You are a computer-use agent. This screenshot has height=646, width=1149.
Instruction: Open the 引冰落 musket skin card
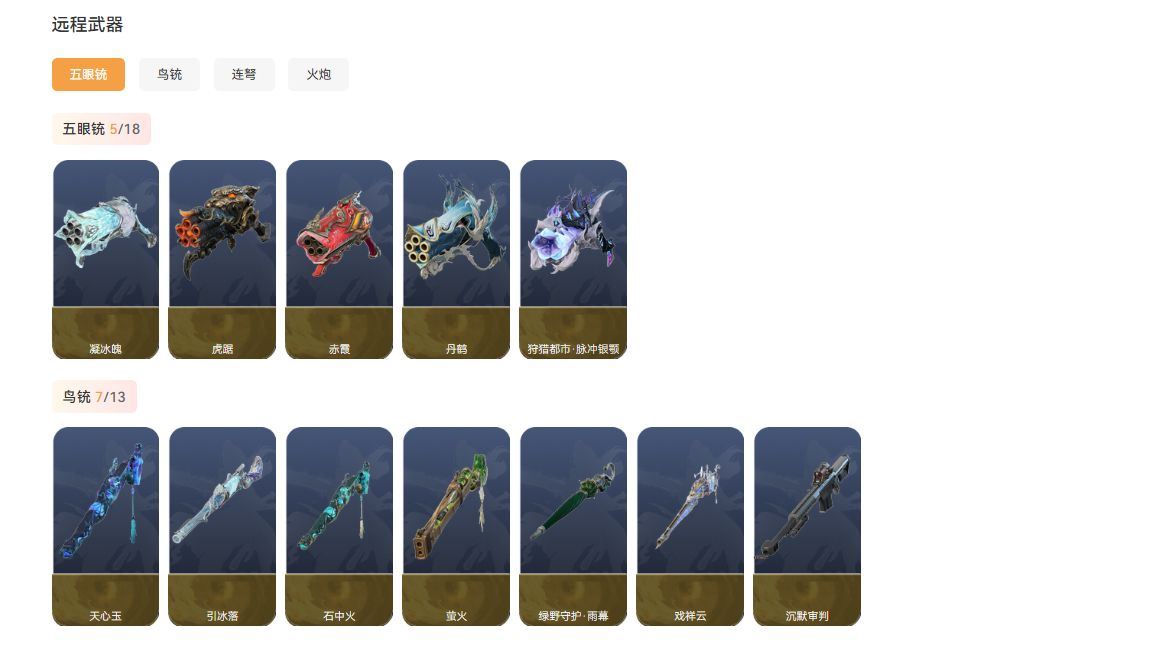(x=222, y=527)
